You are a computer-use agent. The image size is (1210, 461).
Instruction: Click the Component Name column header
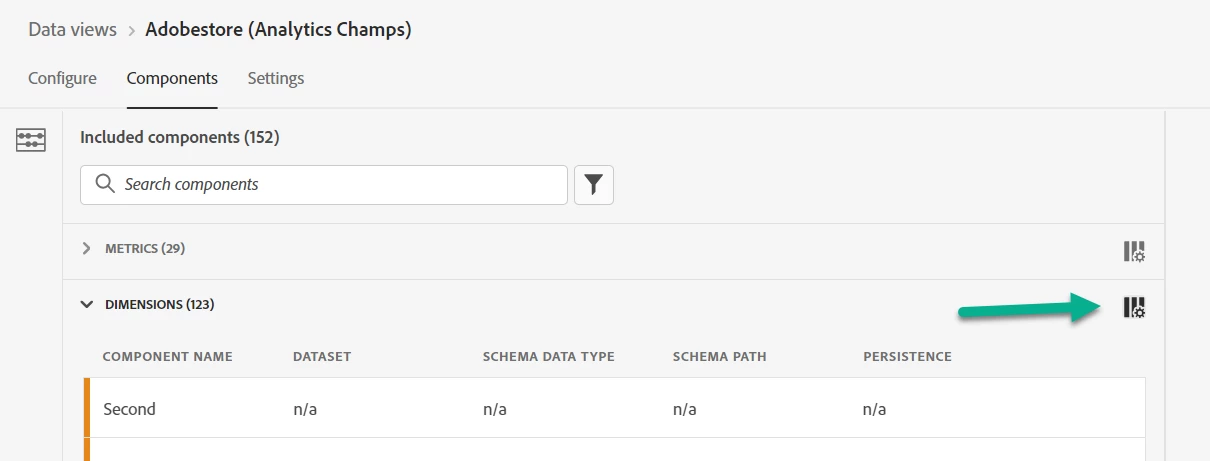click(x=167, y=357)
